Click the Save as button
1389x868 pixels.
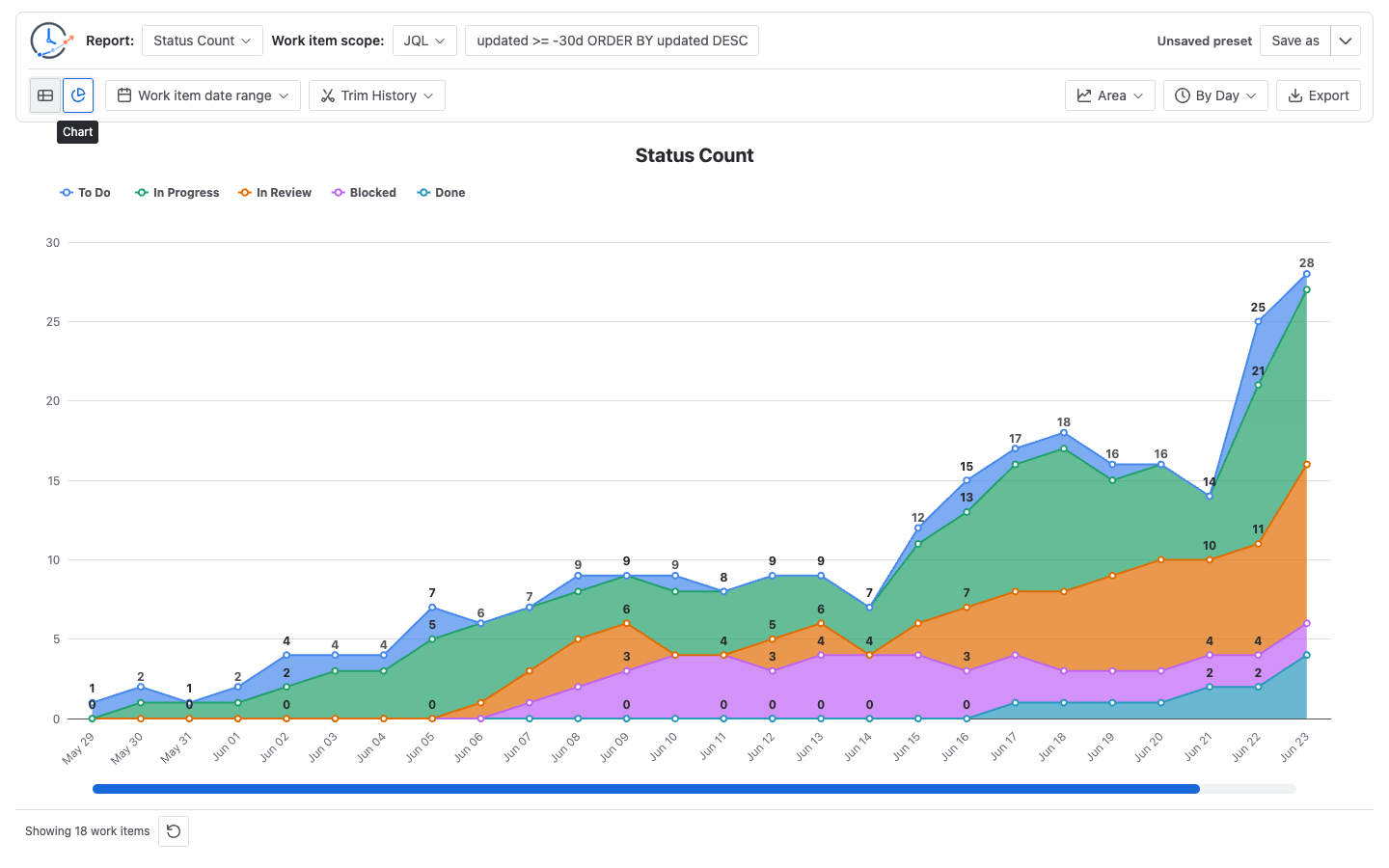(1295, 41)
